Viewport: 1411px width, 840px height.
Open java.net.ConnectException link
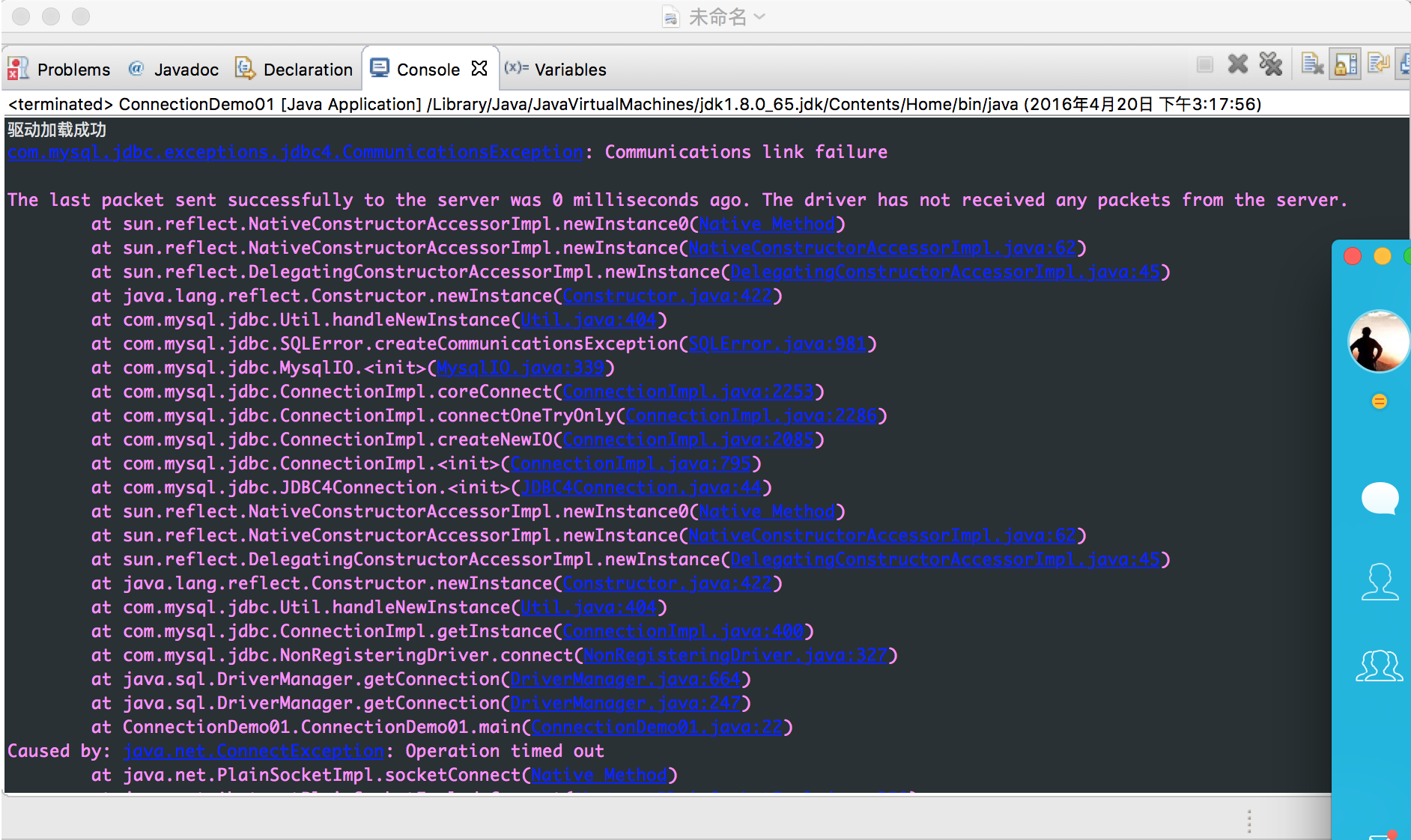[253, 752]
